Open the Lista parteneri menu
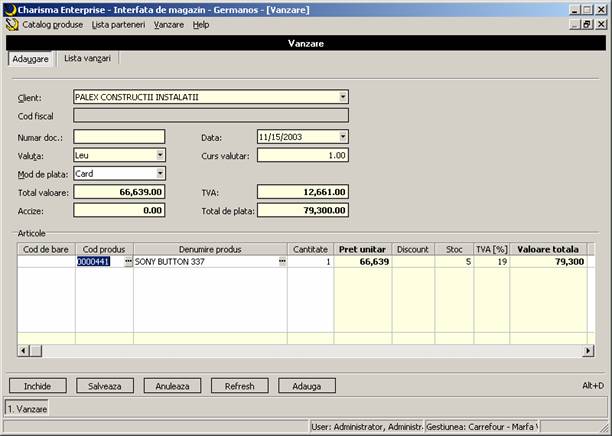Image resolution: width=612 pixels, height=436 pixels. [118, 24]
